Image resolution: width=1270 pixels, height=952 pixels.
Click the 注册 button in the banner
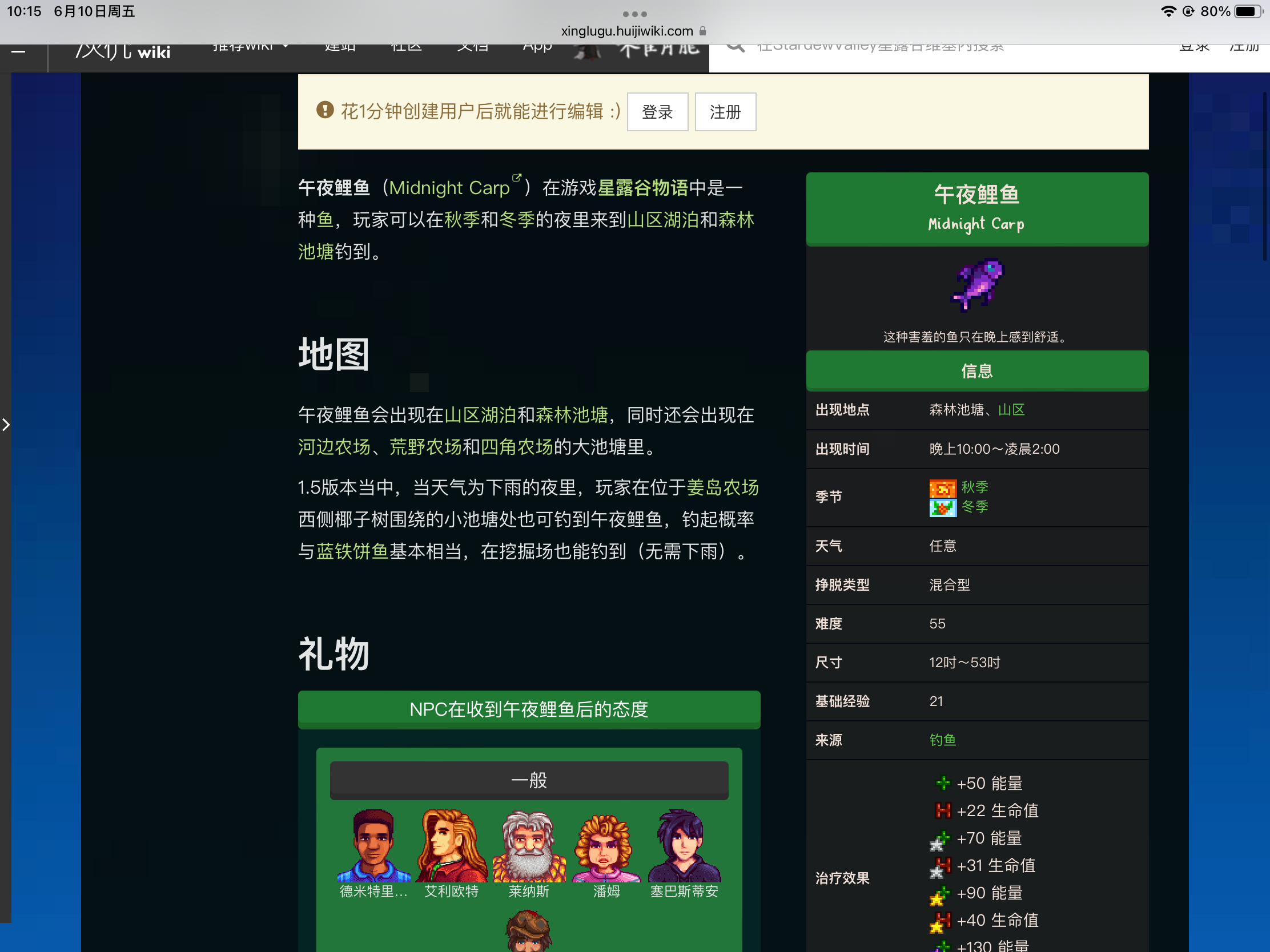click(x=725, y=112)
